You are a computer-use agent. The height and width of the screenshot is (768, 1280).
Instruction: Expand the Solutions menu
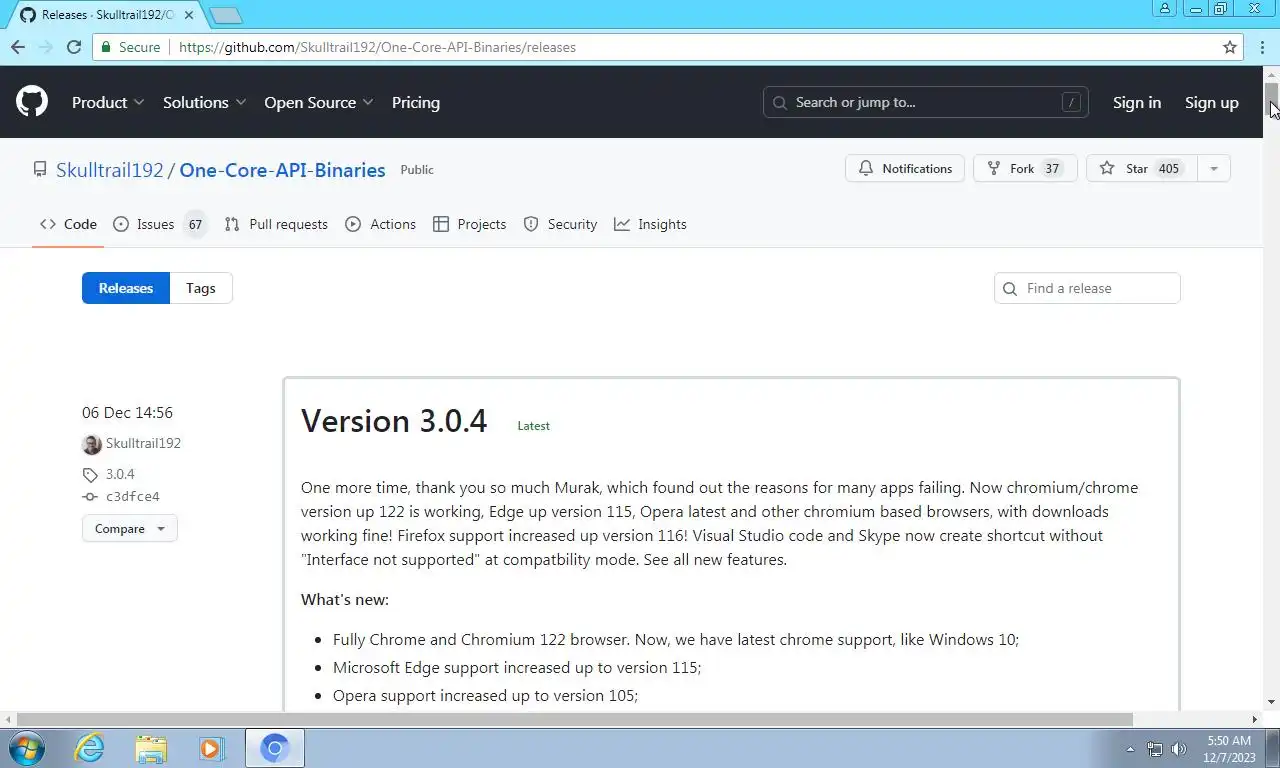[205, 102]
